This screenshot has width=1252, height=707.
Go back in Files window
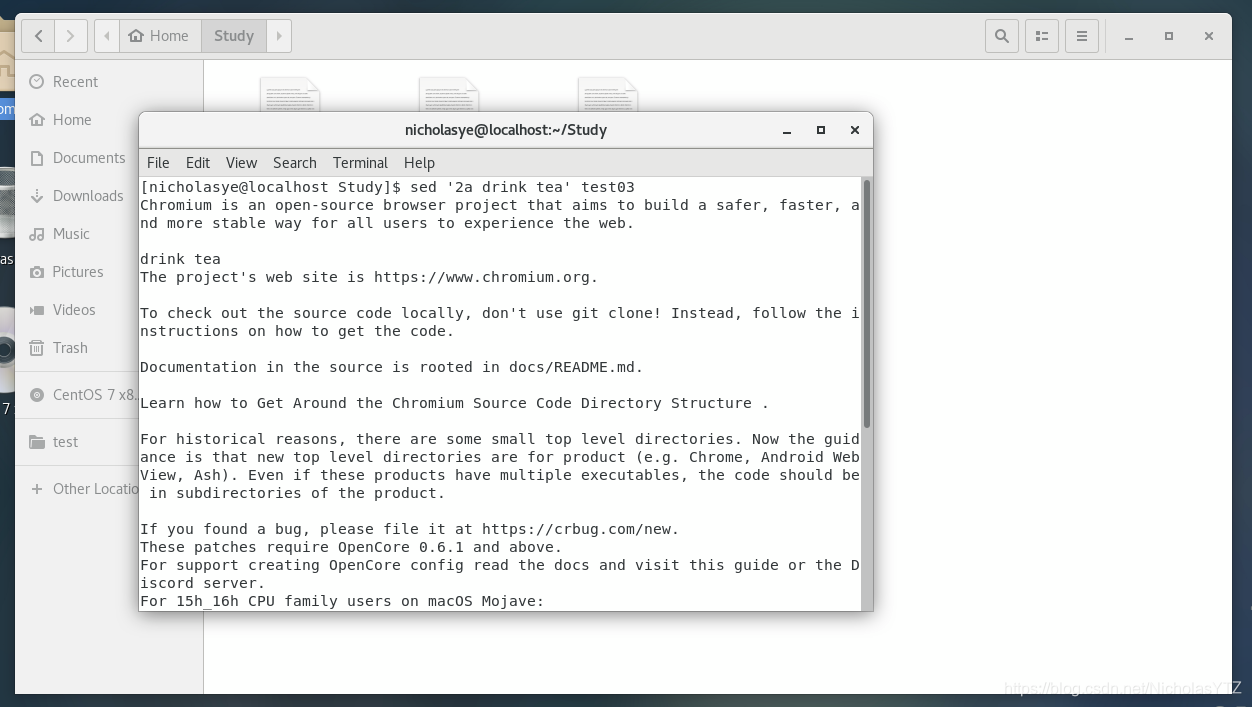38,36
